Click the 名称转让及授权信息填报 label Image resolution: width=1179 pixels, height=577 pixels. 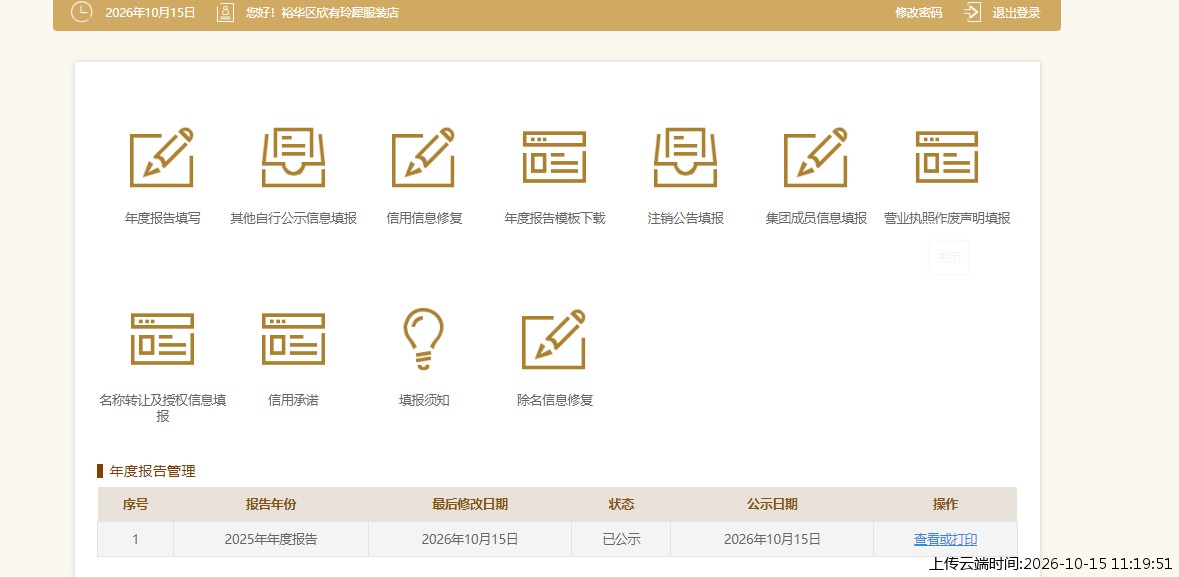coord(162,408)
